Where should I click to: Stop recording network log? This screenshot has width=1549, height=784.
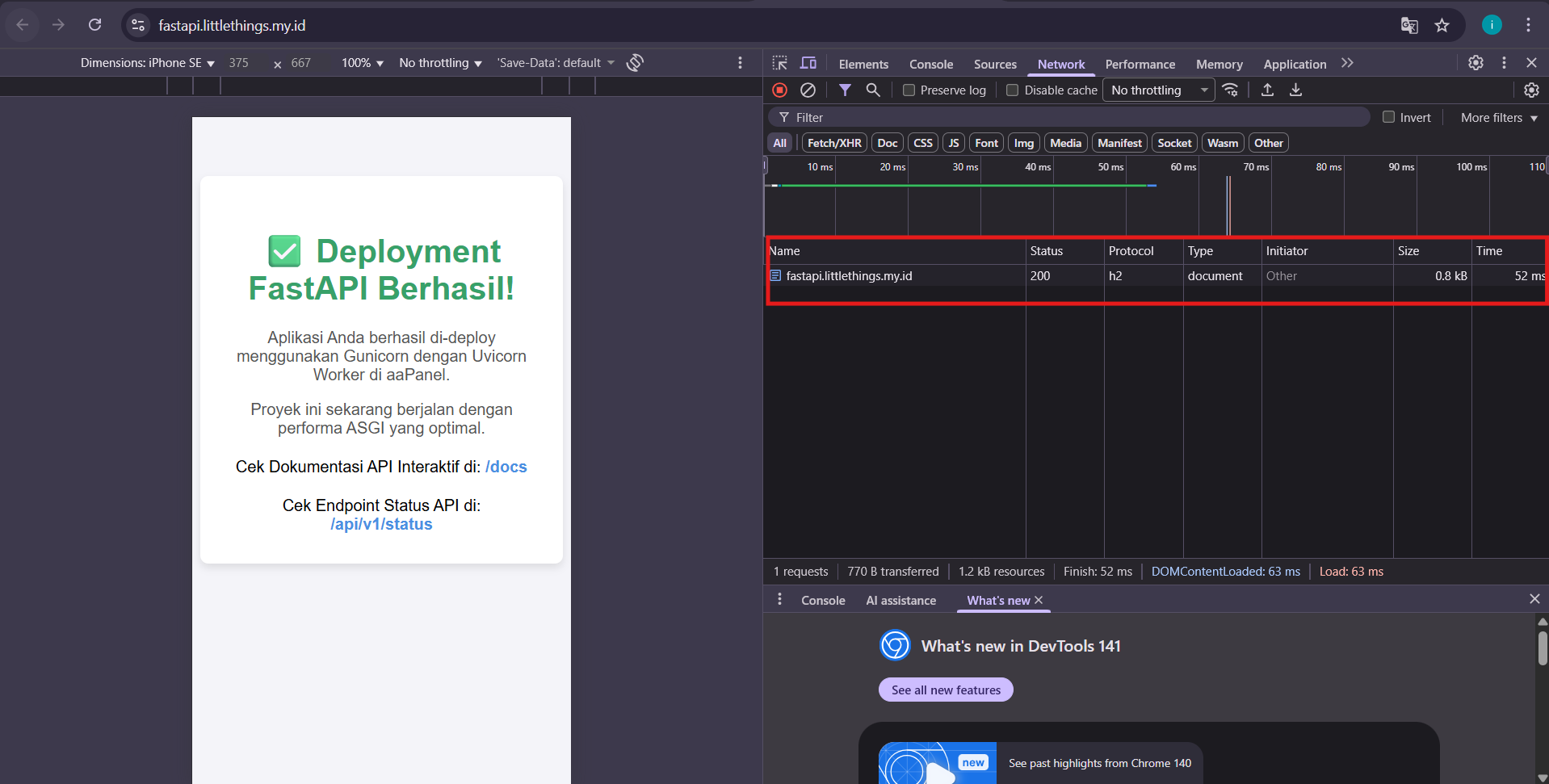(779, 90)
